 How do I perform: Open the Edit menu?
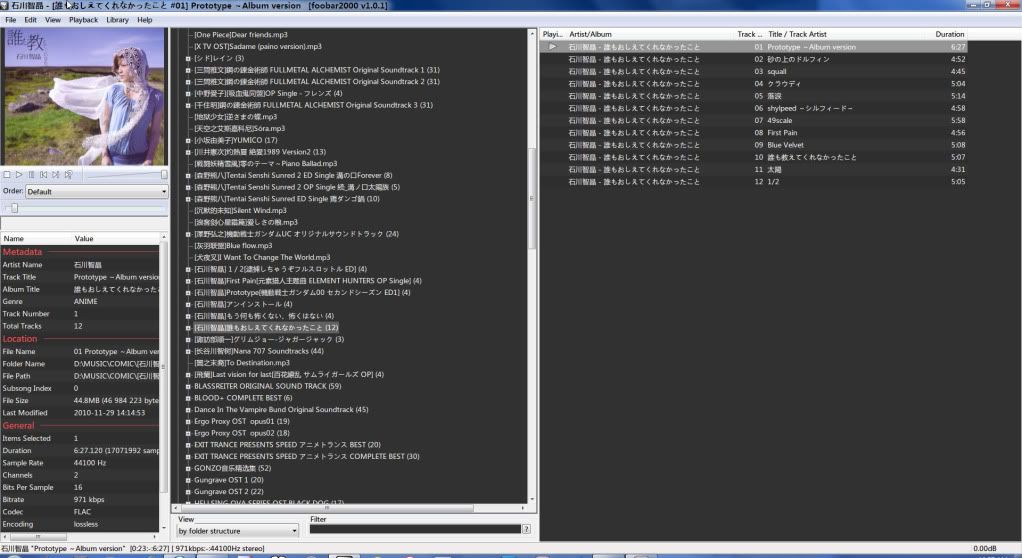point(31,20)
